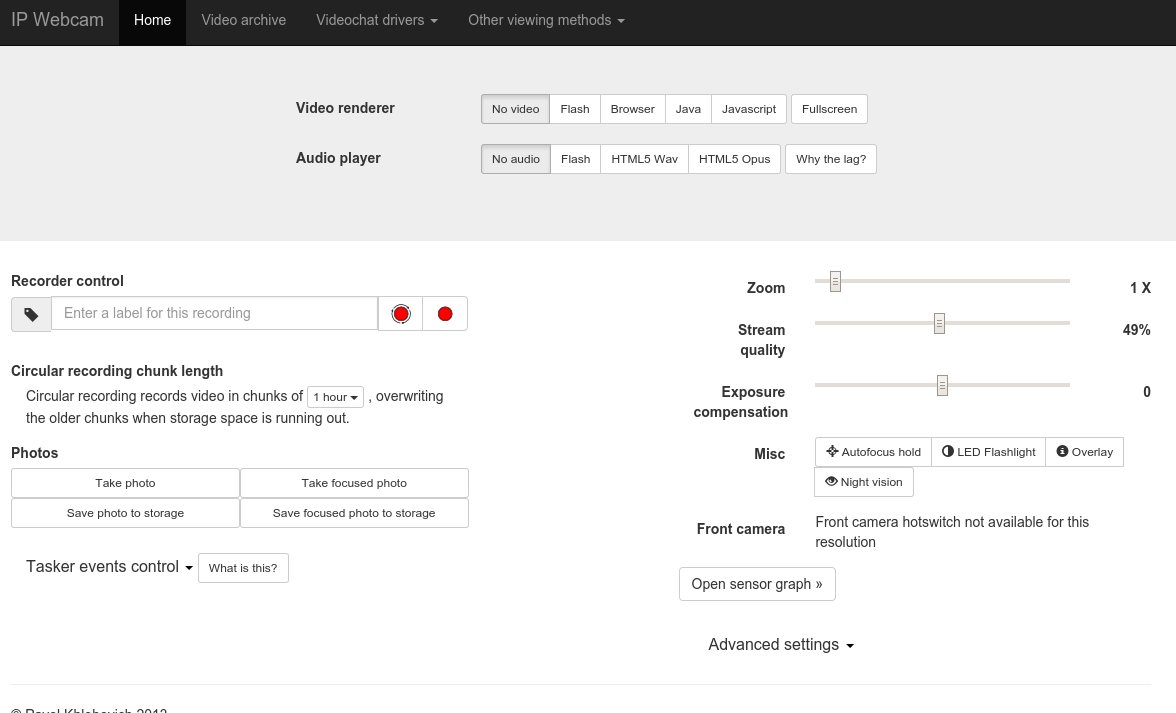Choose HTML5 Wav audio player
This screenshot has height=713, width=1176.
[644, 159]
